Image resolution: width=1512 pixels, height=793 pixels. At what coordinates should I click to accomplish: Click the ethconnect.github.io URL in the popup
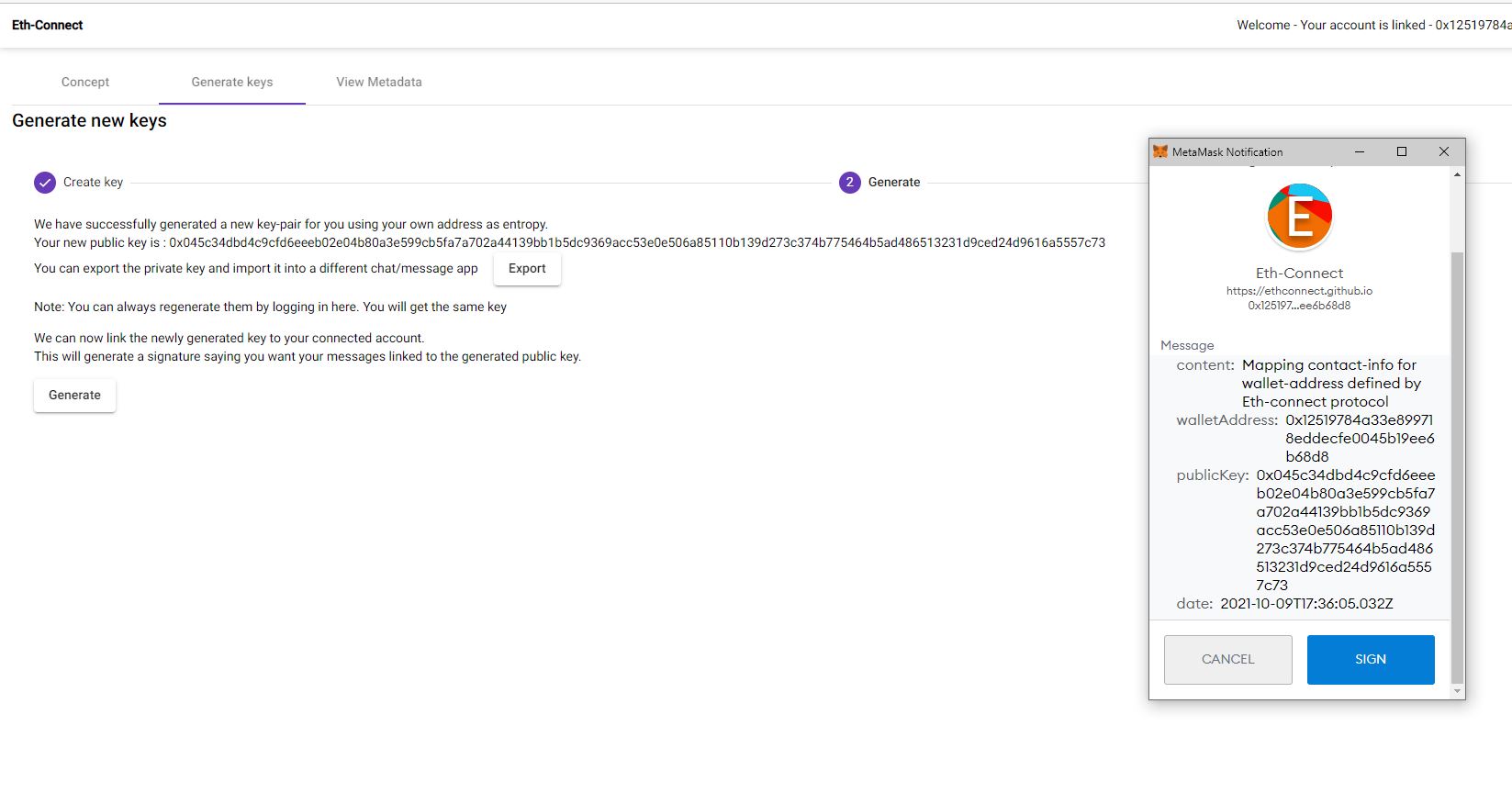pyautogui.click(x=1299, y=291)
